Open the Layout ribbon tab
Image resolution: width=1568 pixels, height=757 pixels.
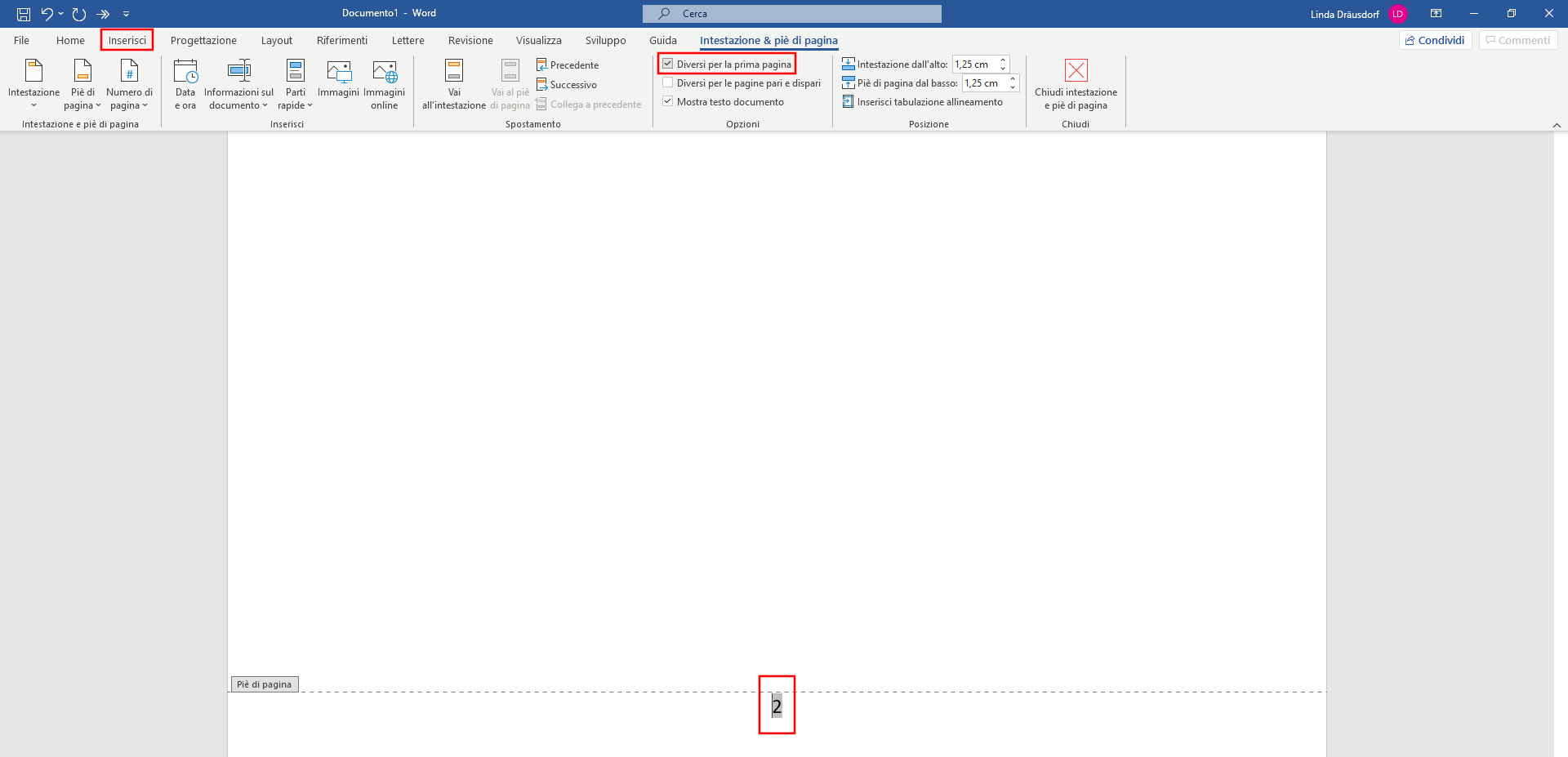(x=276, y=40)
